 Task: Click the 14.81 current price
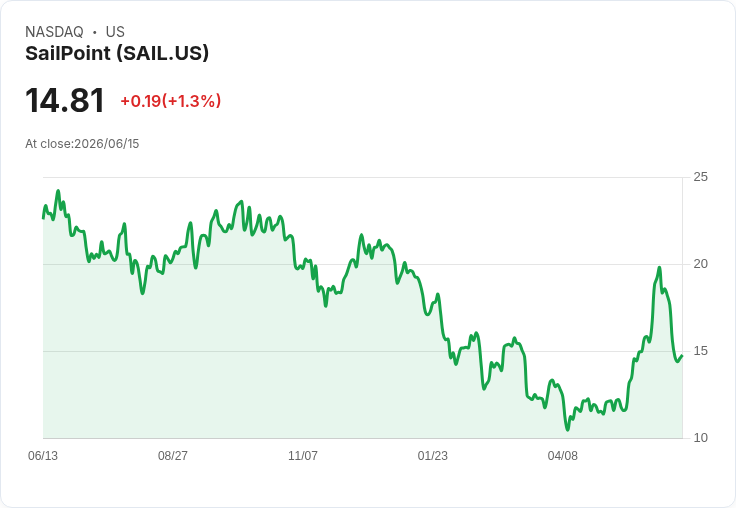(65, 100)
